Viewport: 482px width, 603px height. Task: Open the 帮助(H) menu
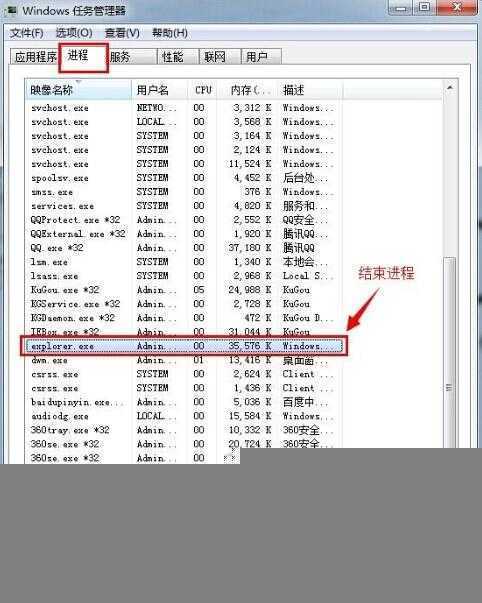(x=170, y=33)
